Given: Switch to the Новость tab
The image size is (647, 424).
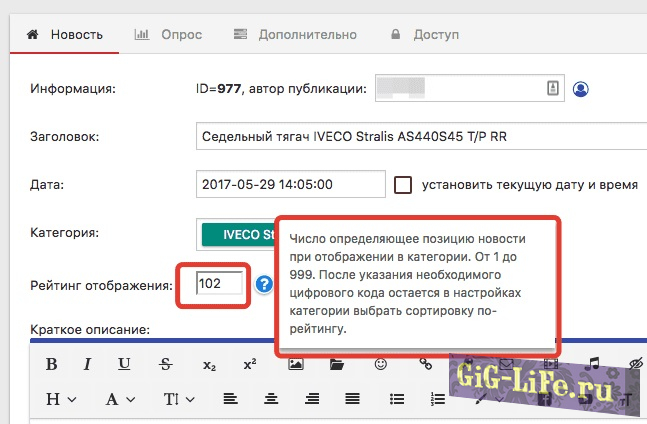Looking at the screenshot, I should (65, 35).
